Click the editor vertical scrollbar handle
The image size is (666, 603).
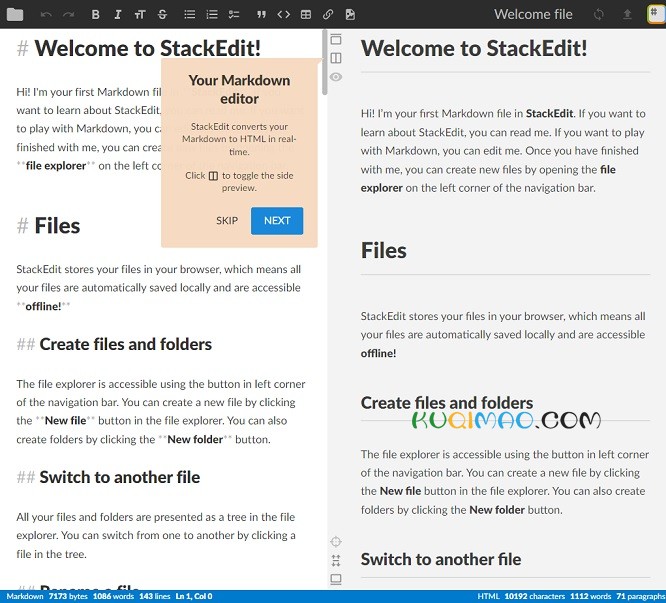point(325,62)
